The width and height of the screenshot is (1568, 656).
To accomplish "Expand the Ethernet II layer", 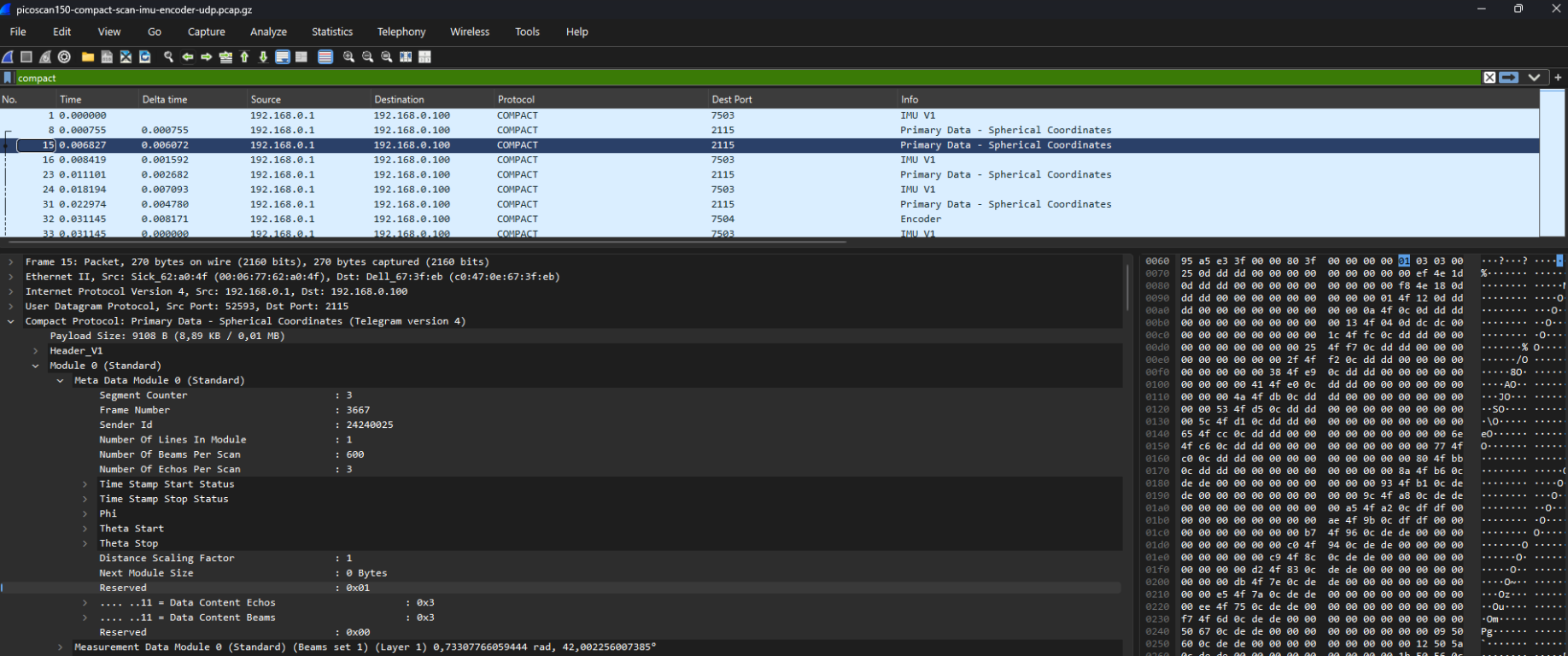I will pos(10,277).
